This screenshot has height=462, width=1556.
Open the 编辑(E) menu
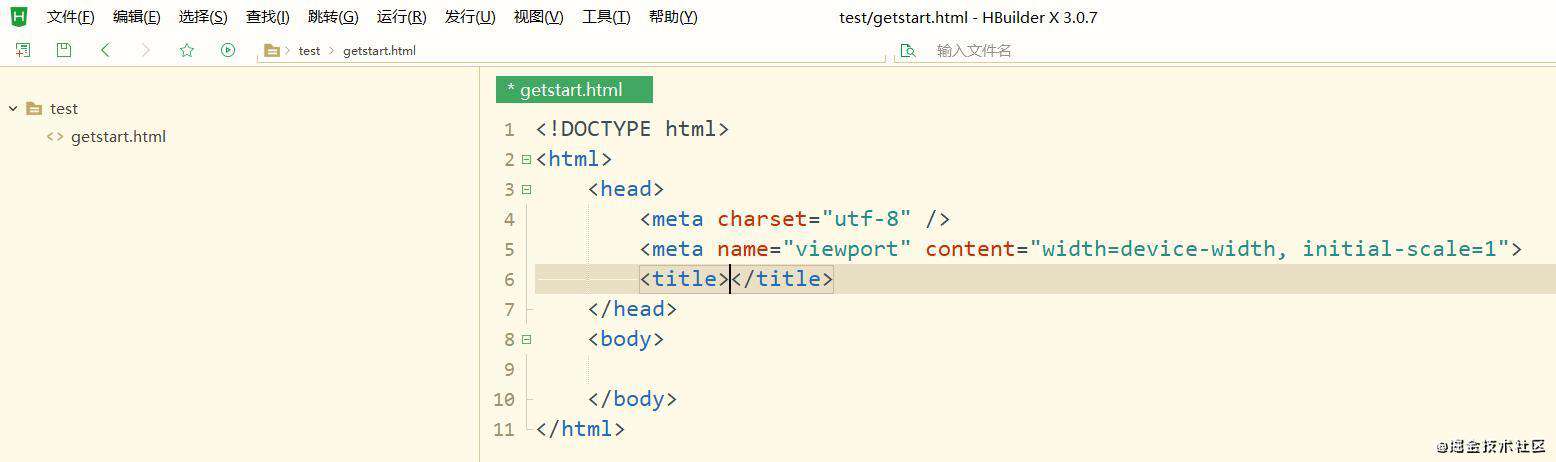pos(136,17)
